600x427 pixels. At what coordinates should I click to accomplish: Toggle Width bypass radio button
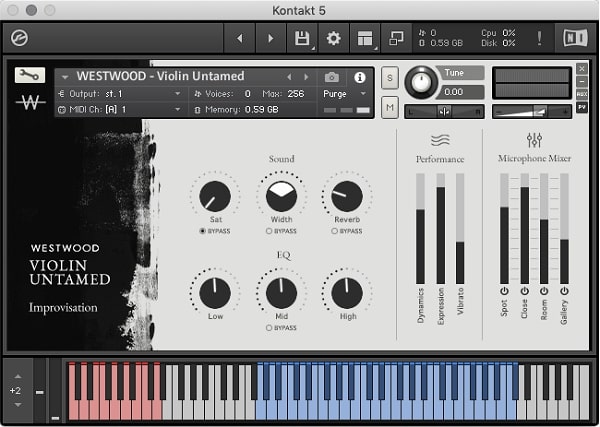269,231
